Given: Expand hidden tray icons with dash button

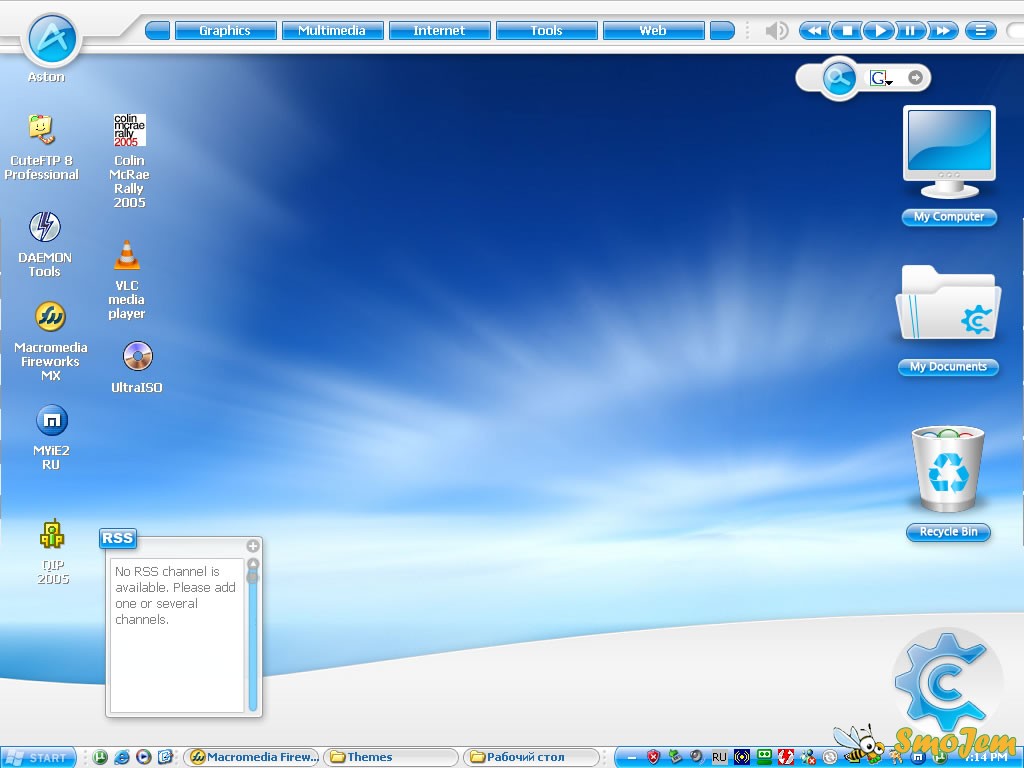Looking at the screenshot, I should coord(631,758).
